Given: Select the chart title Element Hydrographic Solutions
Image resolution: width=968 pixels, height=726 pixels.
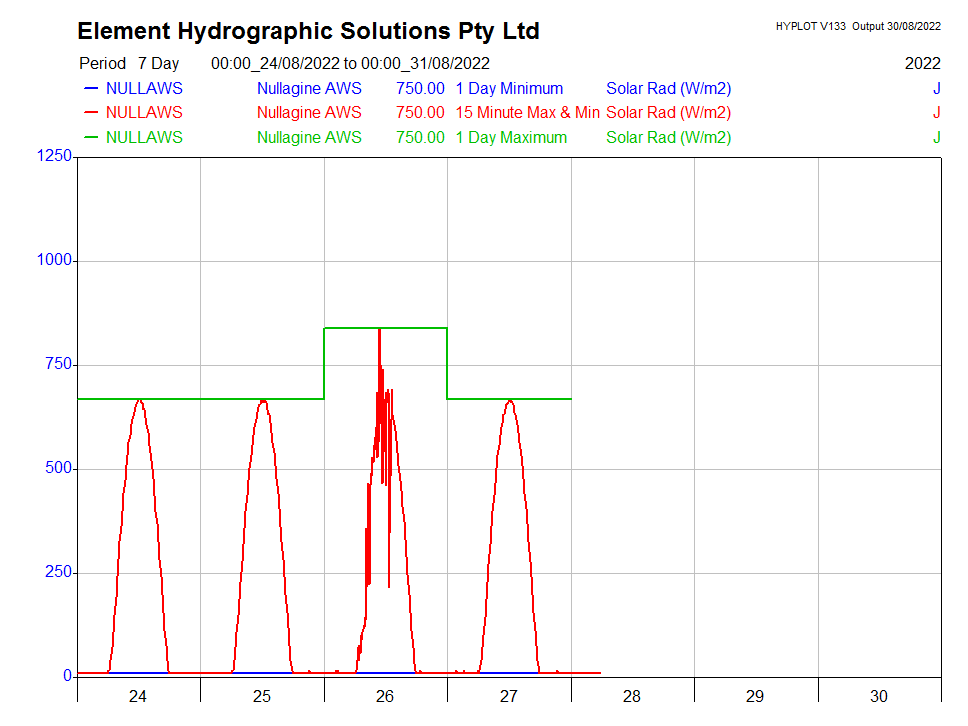Looking at the screenshot, I should click(308, 32).
